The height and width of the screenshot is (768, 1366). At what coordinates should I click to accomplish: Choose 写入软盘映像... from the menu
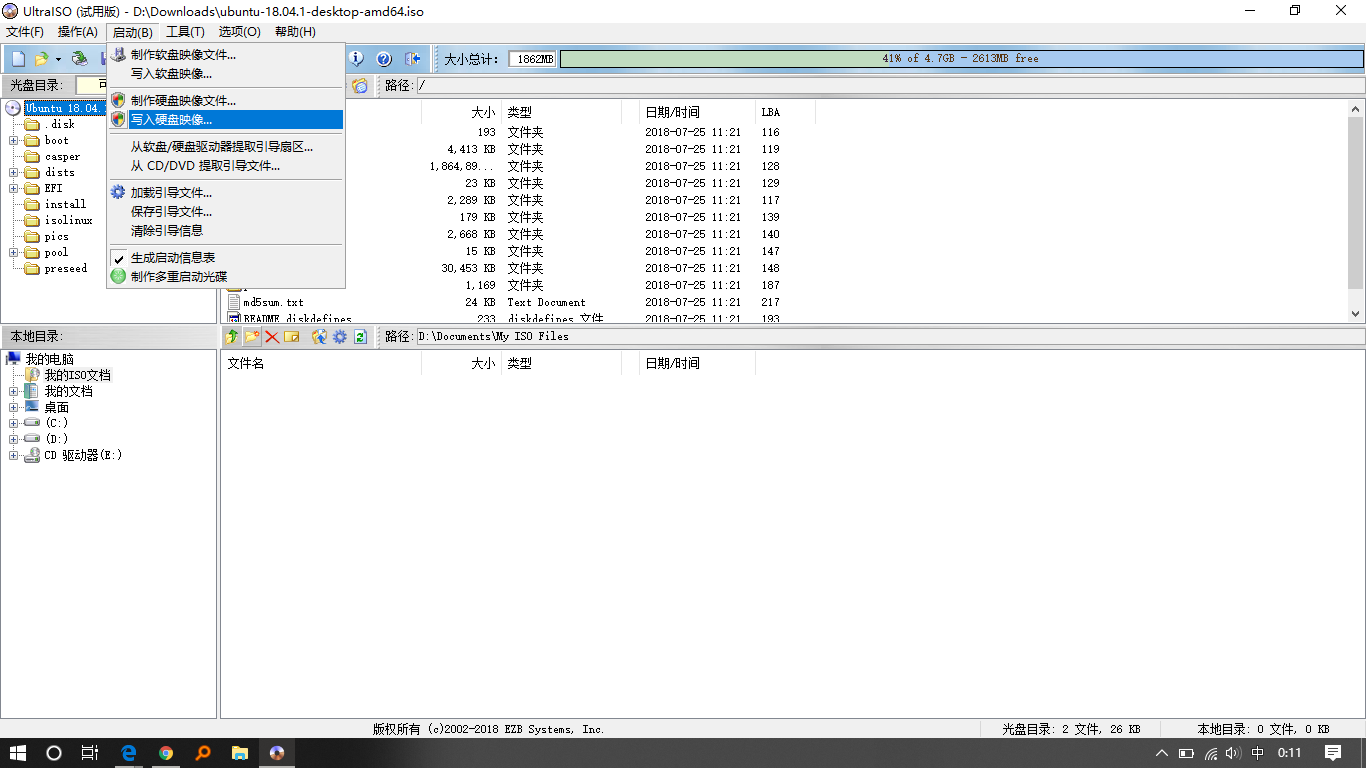[226, 73]
